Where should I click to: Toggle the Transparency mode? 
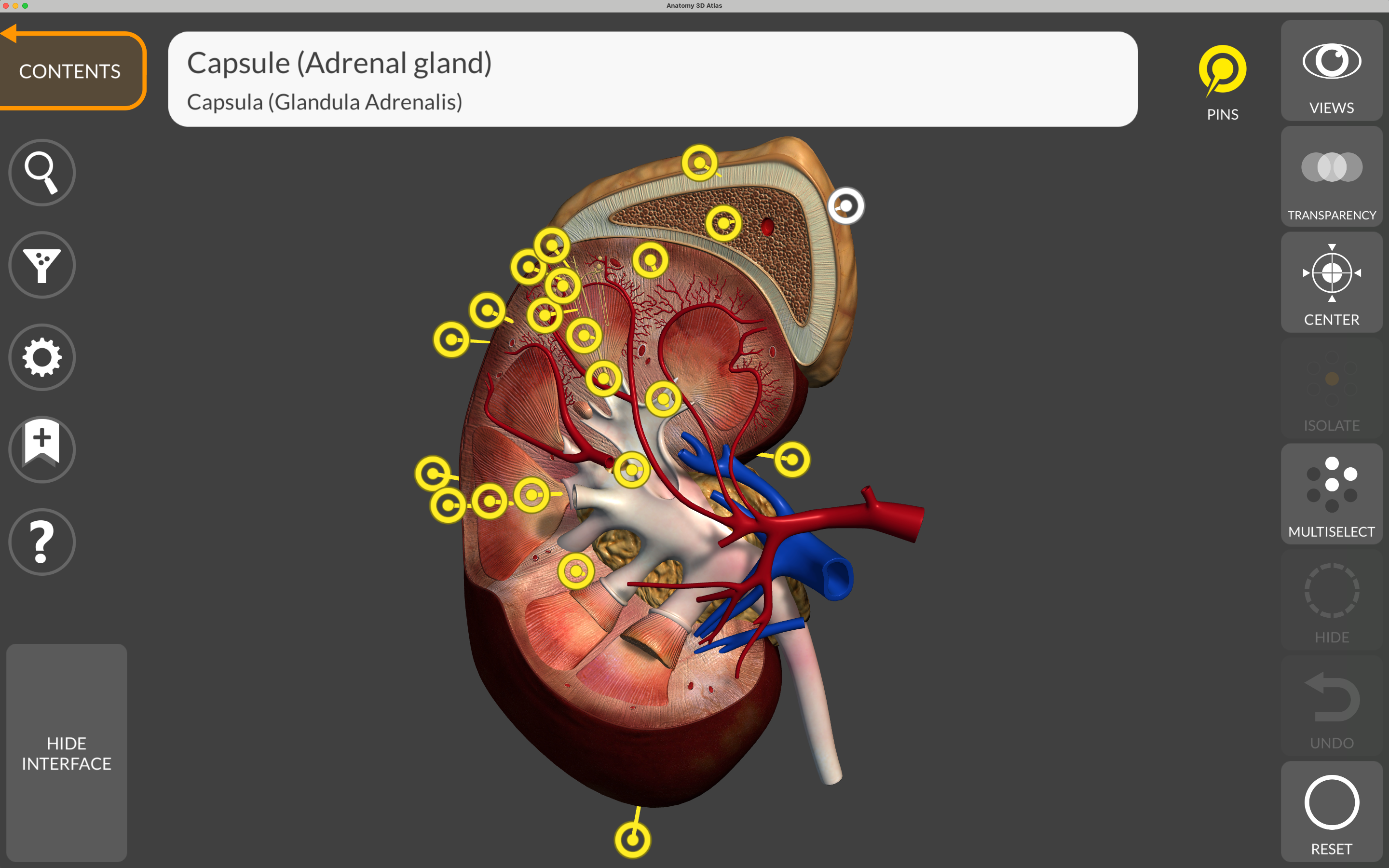point(1331,177)
